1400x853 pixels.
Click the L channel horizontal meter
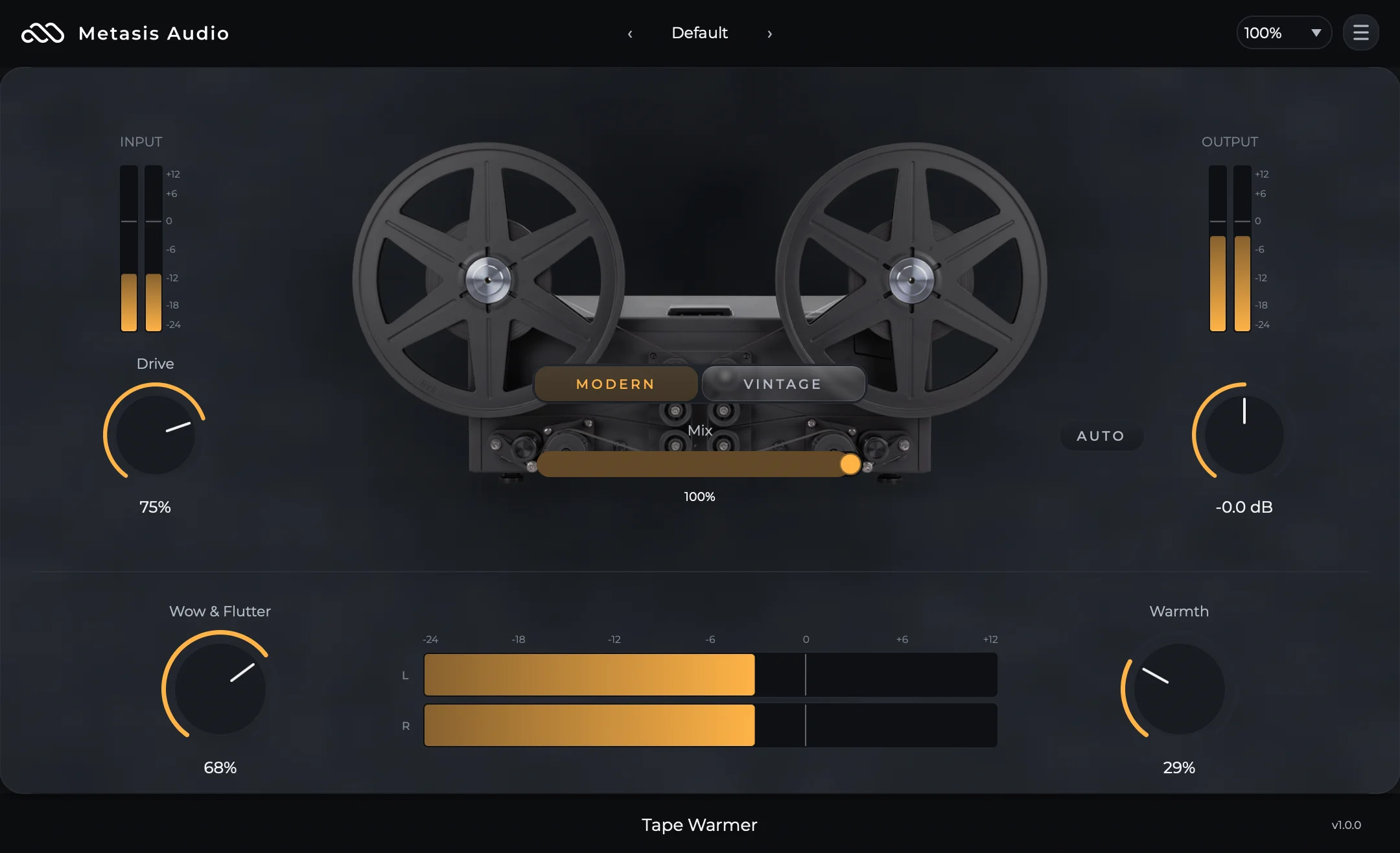[710, 675]
